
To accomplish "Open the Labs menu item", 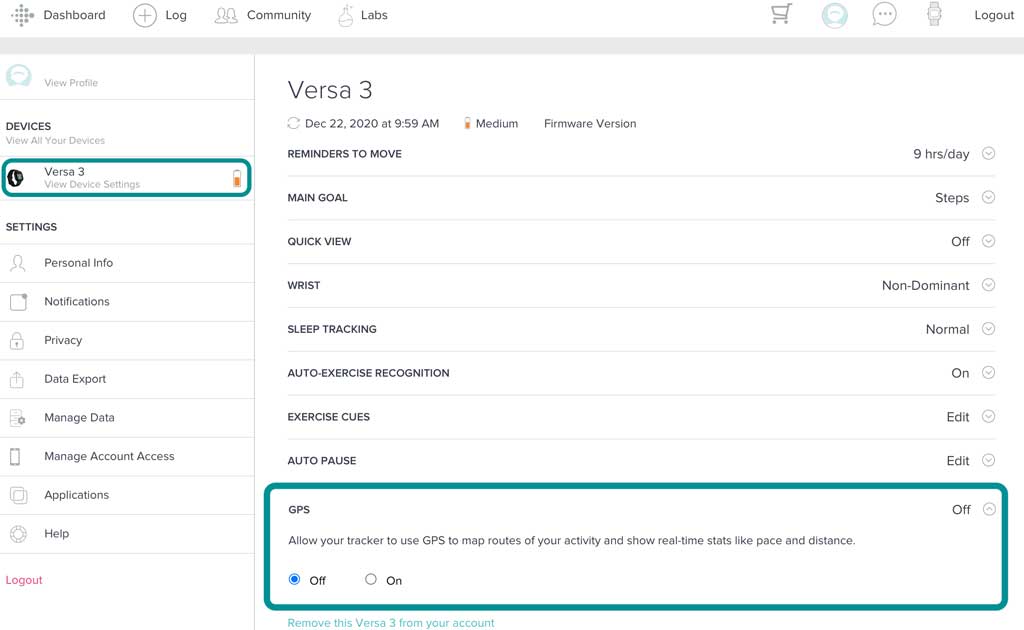I will 363,15.
